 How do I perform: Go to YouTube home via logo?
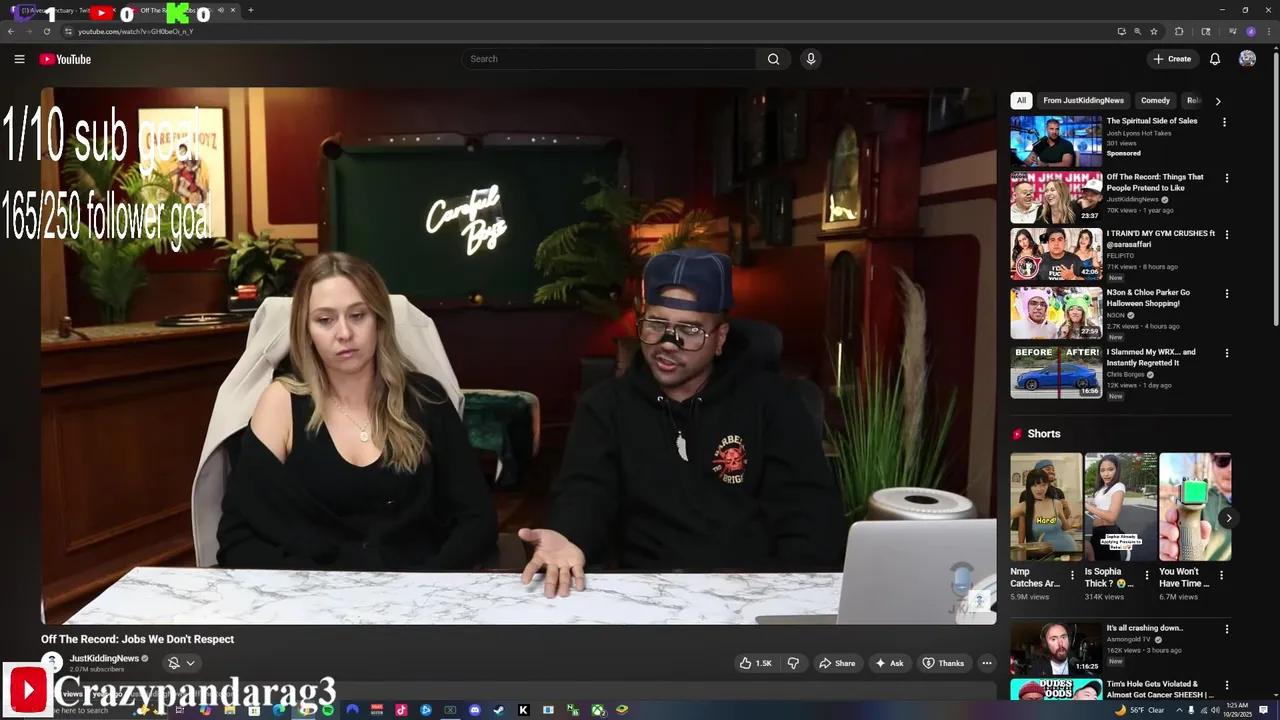coord(65,59)
